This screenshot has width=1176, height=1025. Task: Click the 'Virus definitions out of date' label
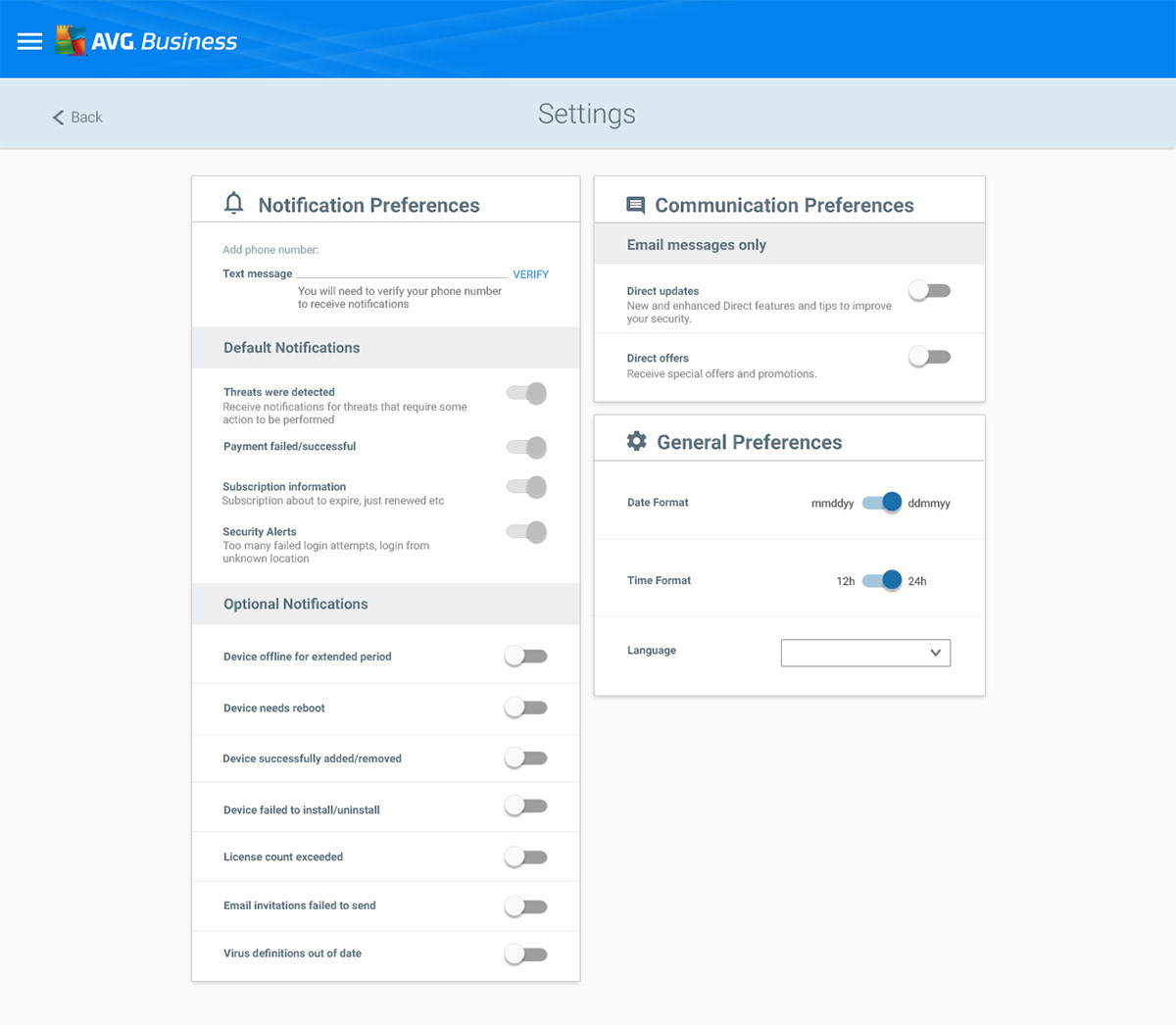pyautogui.click(x=292, y=953)
